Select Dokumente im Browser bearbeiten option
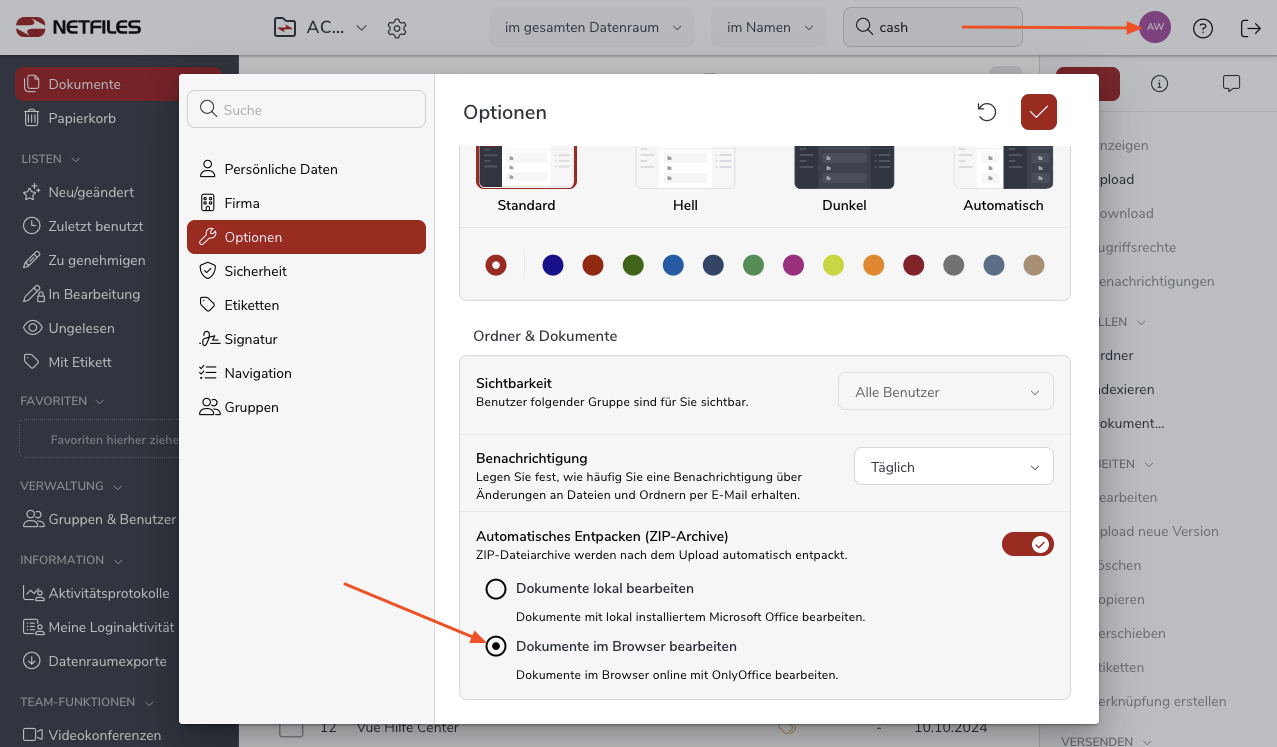Viewport: 1277px width, 747px height. coord(496,646)
